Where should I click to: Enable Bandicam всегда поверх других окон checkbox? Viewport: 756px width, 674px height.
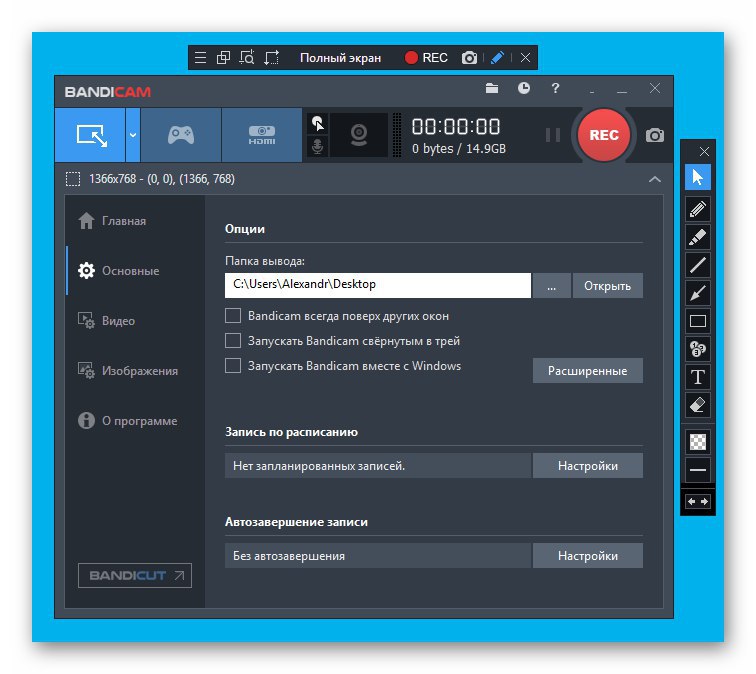(233, 316)
